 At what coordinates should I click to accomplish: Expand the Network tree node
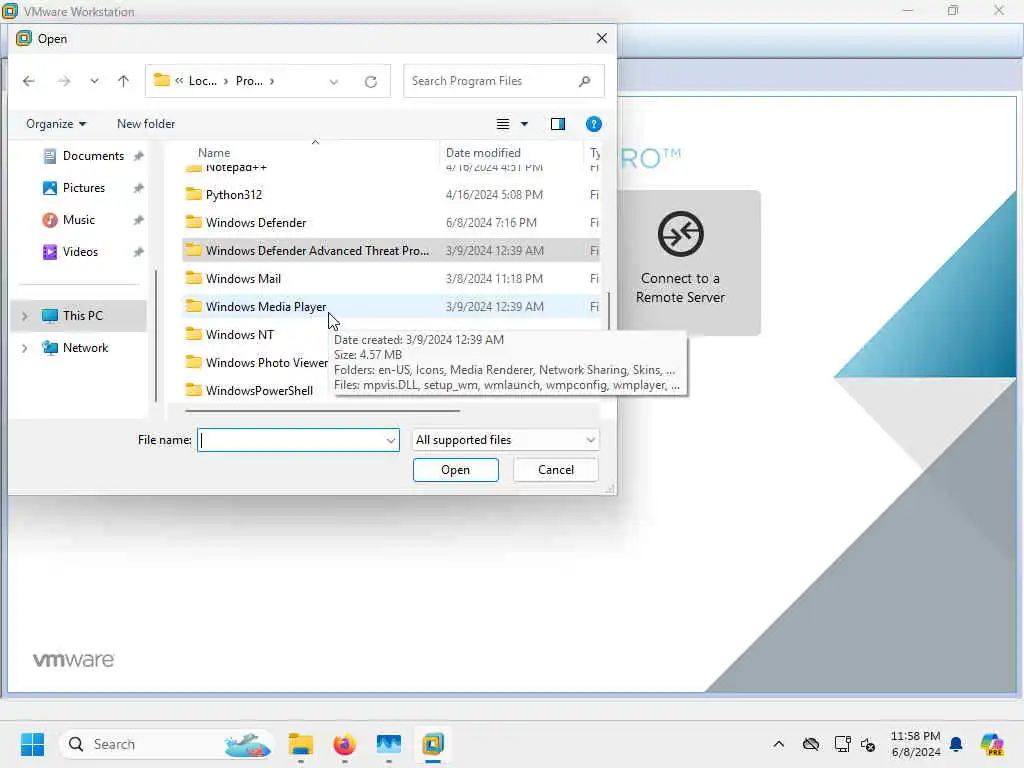click(25, 348)
